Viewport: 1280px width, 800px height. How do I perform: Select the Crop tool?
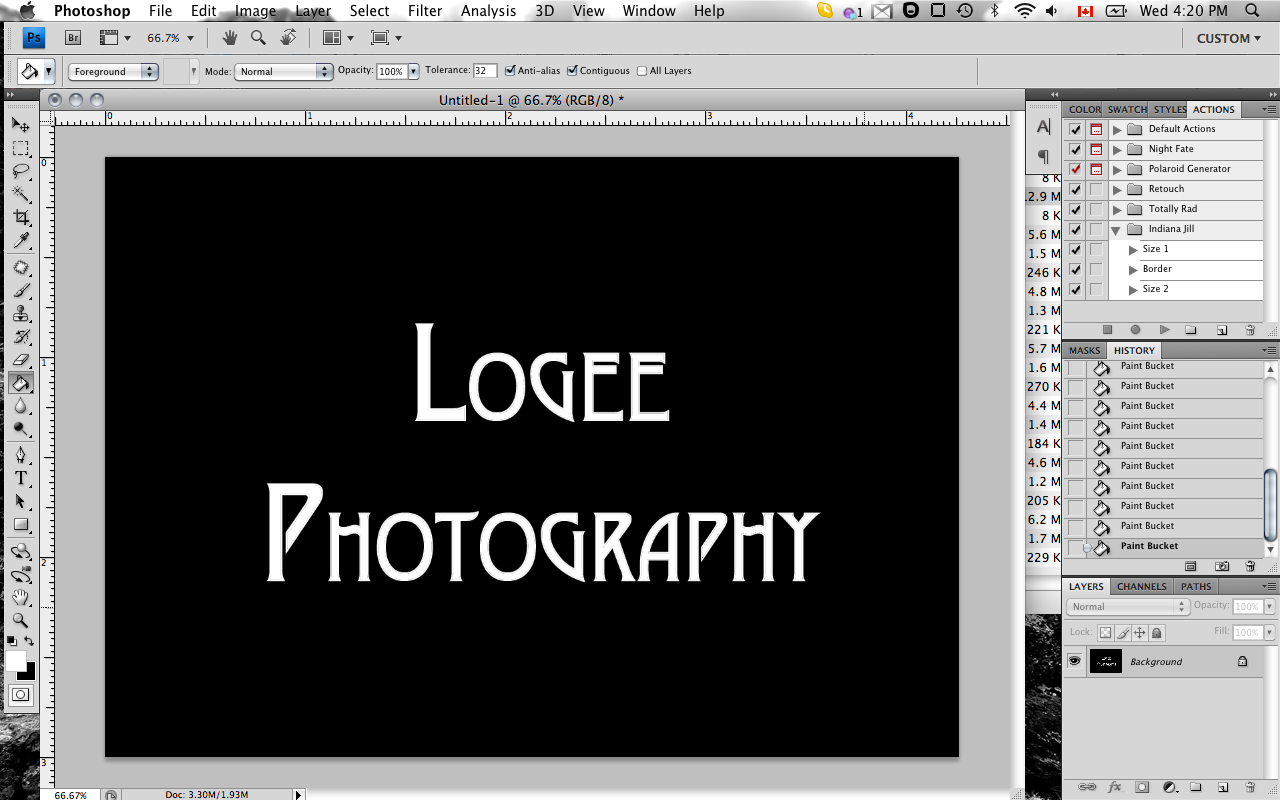point(21,217)
